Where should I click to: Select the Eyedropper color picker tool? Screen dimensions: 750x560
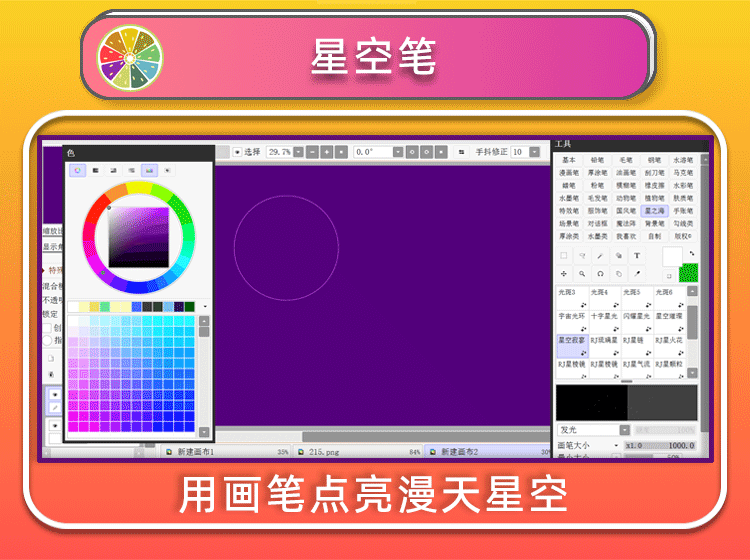(x=637, y=274)
